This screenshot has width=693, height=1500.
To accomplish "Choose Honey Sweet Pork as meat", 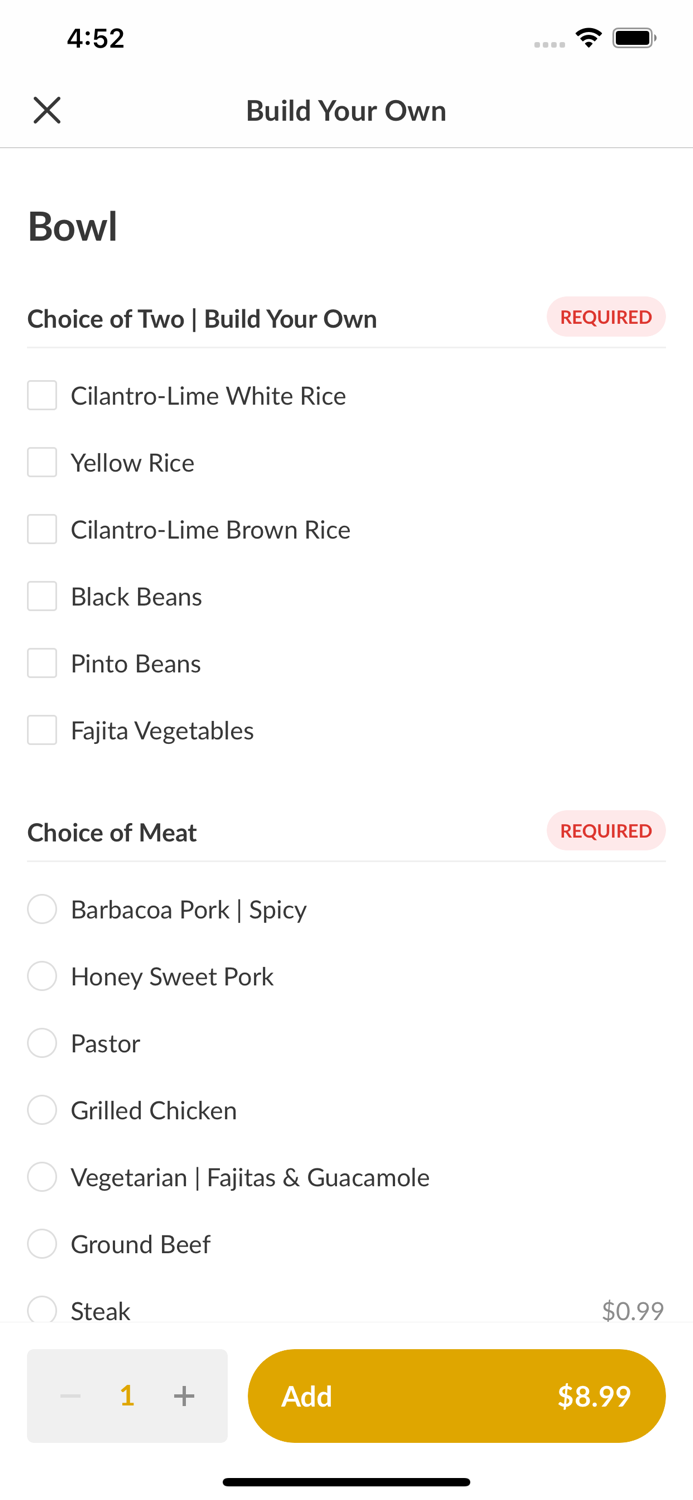I will (x=42, y=977).
